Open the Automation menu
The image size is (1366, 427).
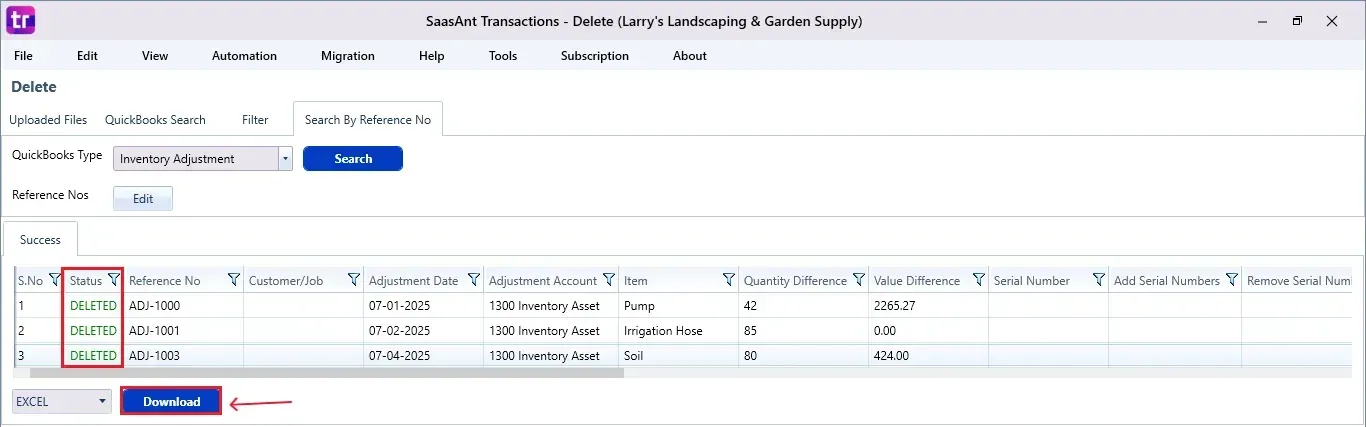click(x=244, y=56)
